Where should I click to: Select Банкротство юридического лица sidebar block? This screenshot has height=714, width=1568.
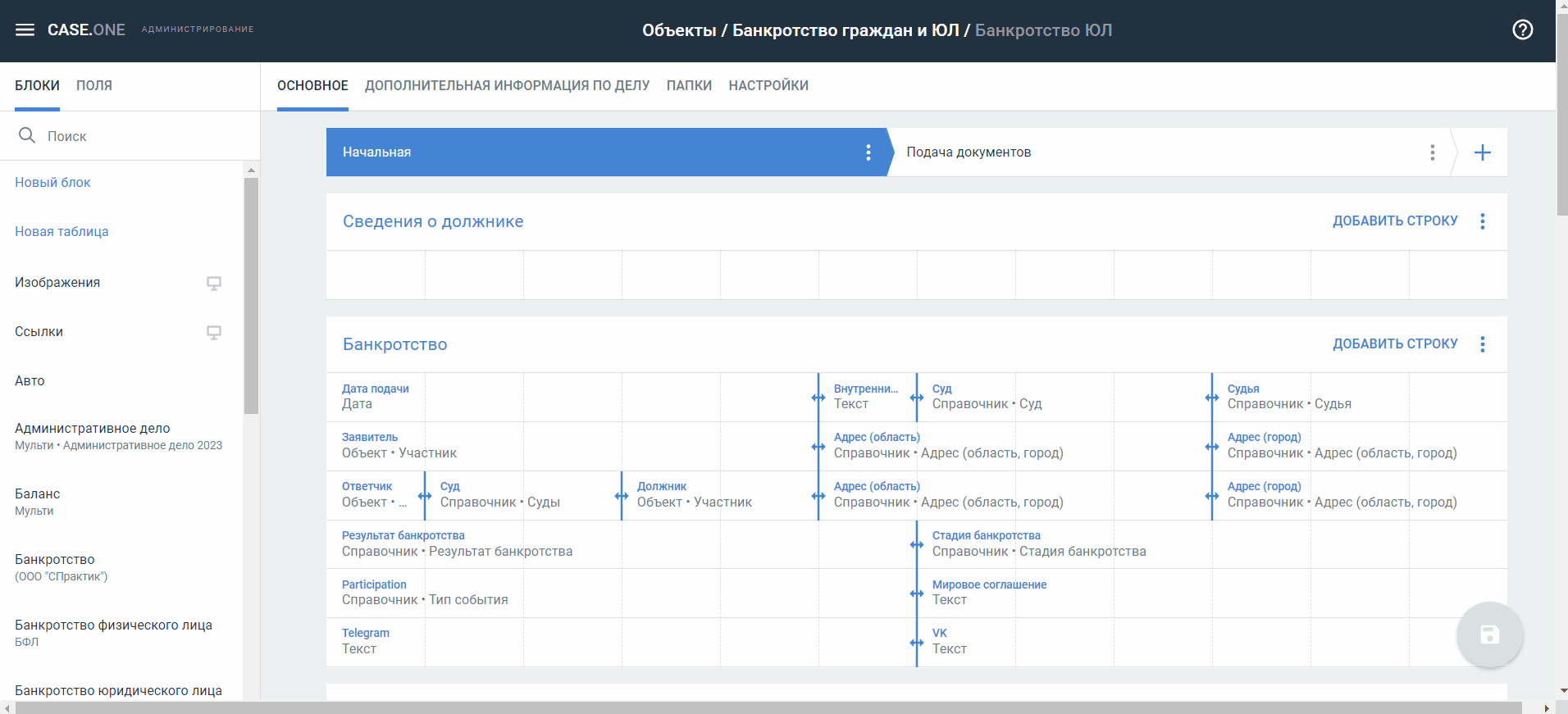(x=119, y=690)
